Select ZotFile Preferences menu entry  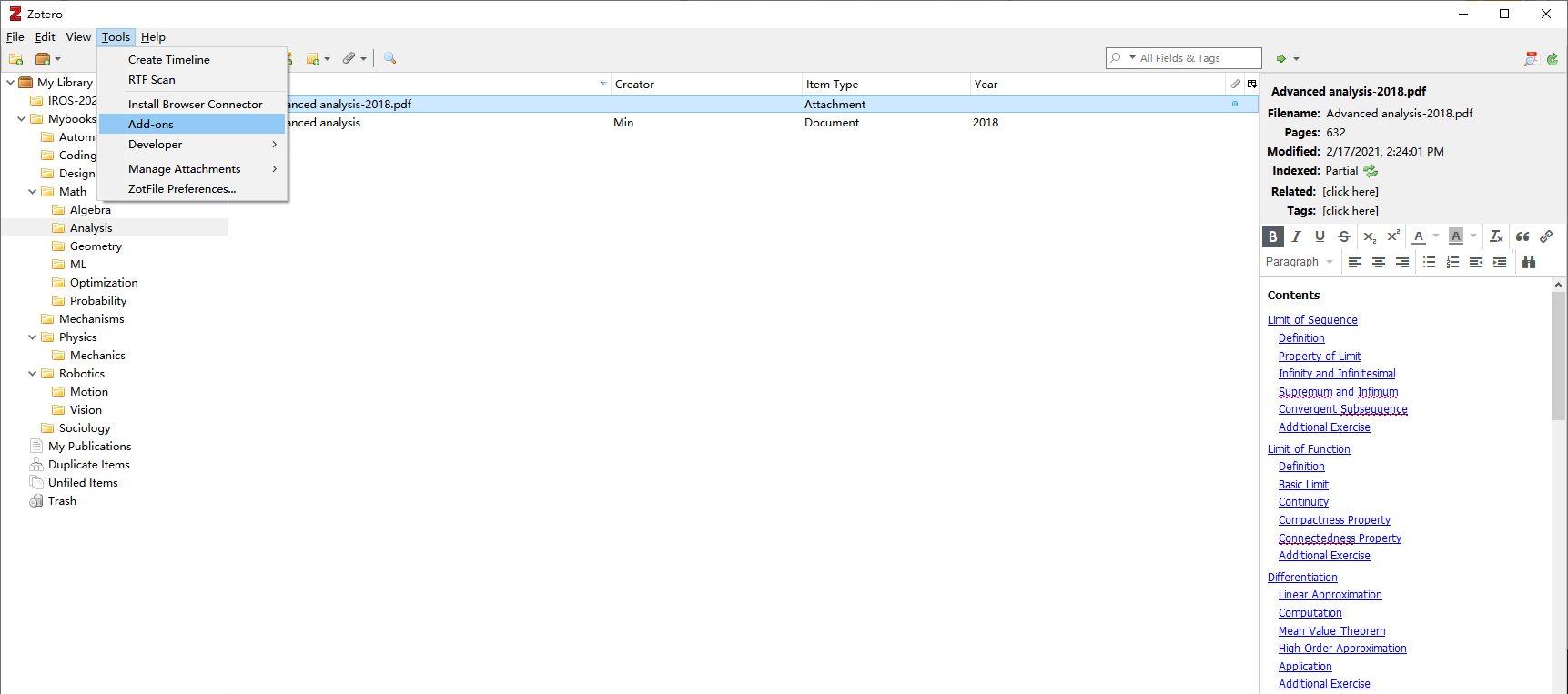192,189
